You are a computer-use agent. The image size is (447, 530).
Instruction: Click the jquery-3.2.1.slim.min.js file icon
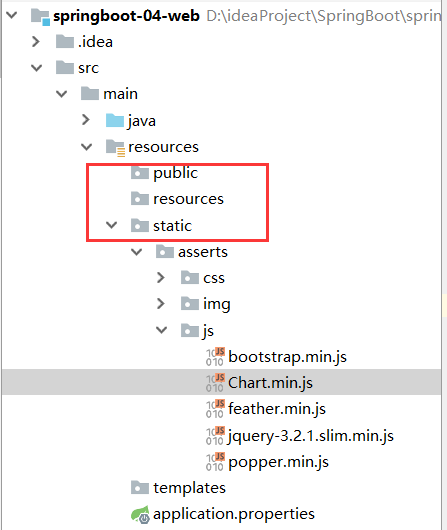[215, 436]
